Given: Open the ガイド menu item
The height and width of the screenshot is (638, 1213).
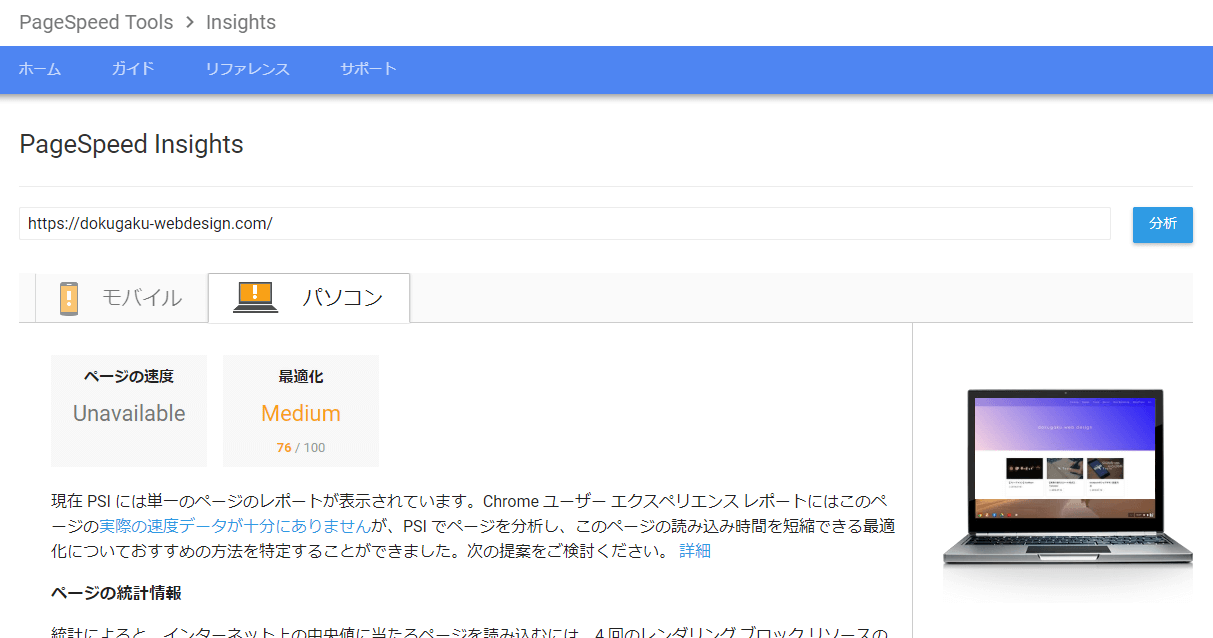Looking at the screenshot, I should (133, 69).
